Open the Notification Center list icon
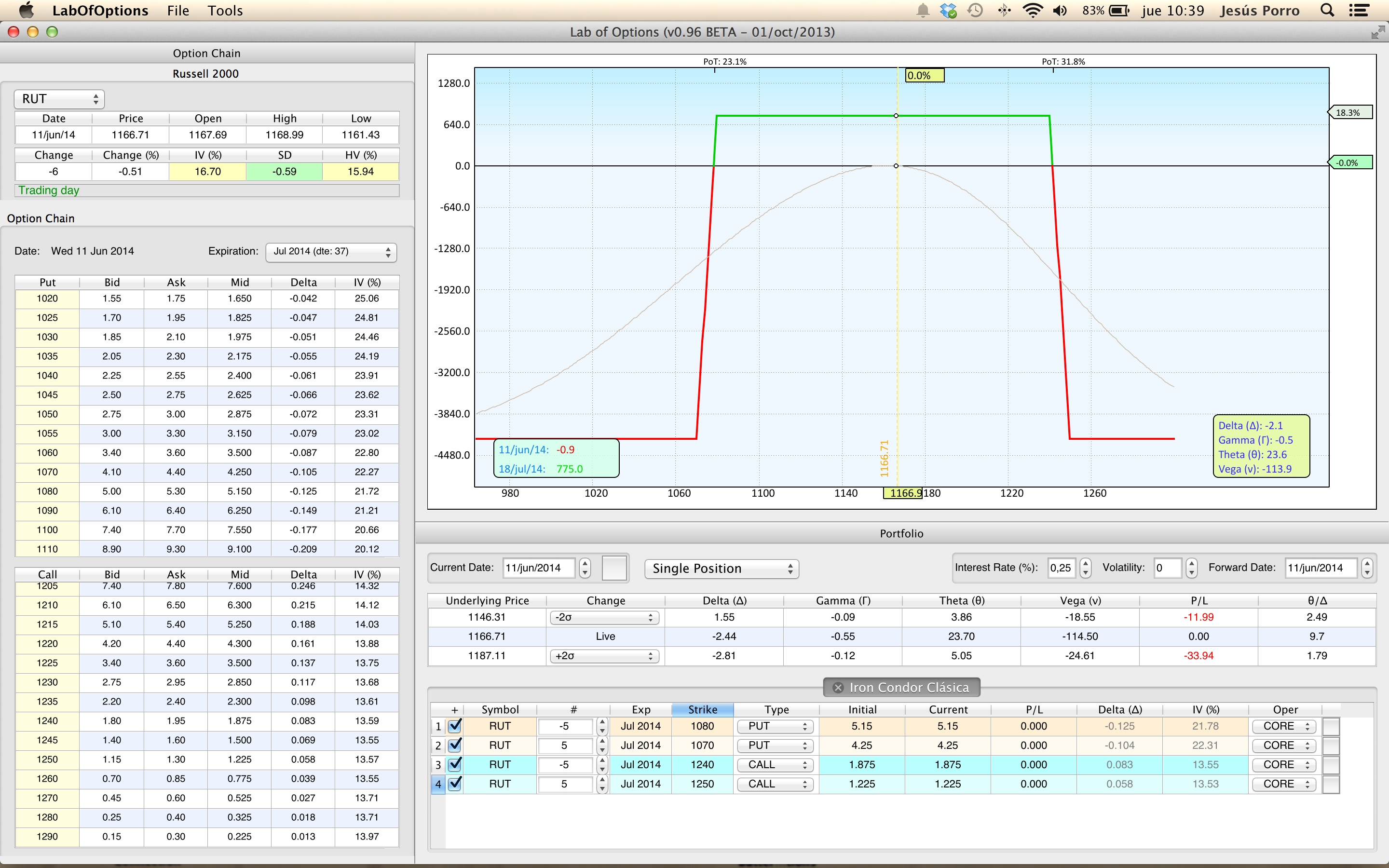 [1359, 10]
